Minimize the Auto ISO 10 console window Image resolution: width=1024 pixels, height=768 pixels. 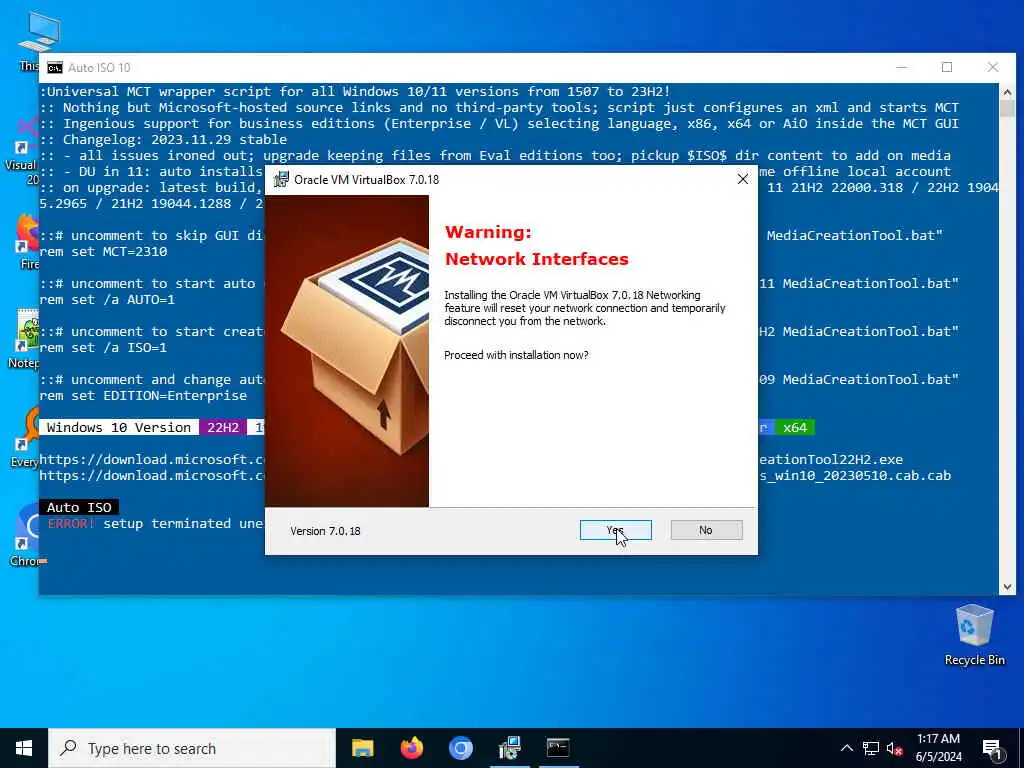click(902, 67)
